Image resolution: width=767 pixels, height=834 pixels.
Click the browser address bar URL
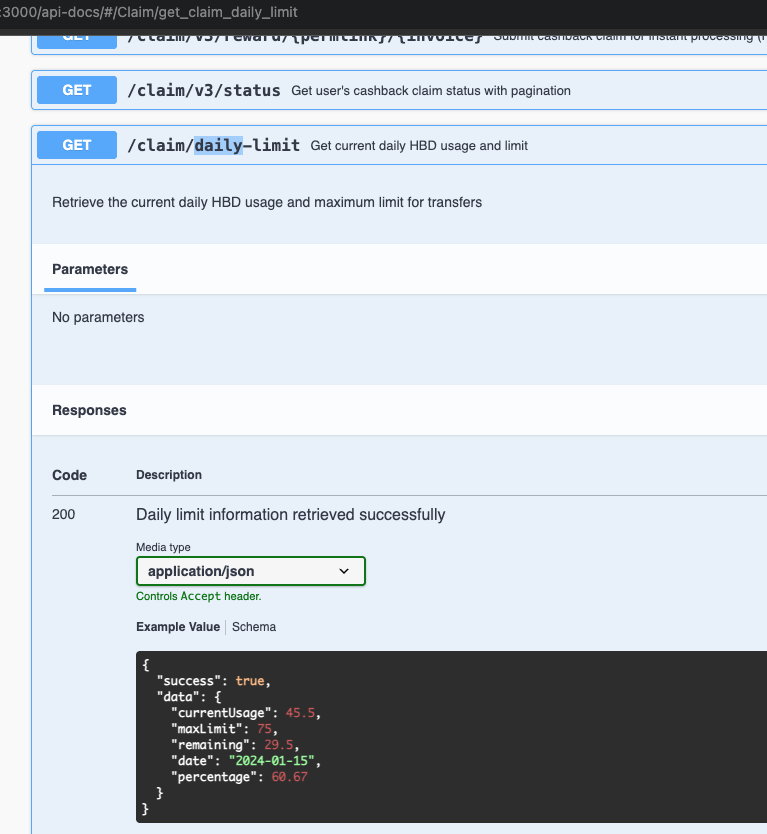pos(150,12)
